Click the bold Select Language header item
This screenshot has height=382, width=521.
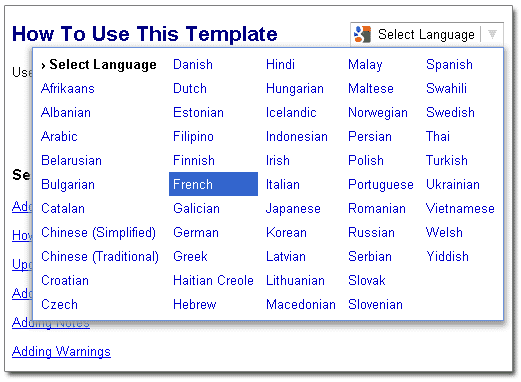(99, 65)
